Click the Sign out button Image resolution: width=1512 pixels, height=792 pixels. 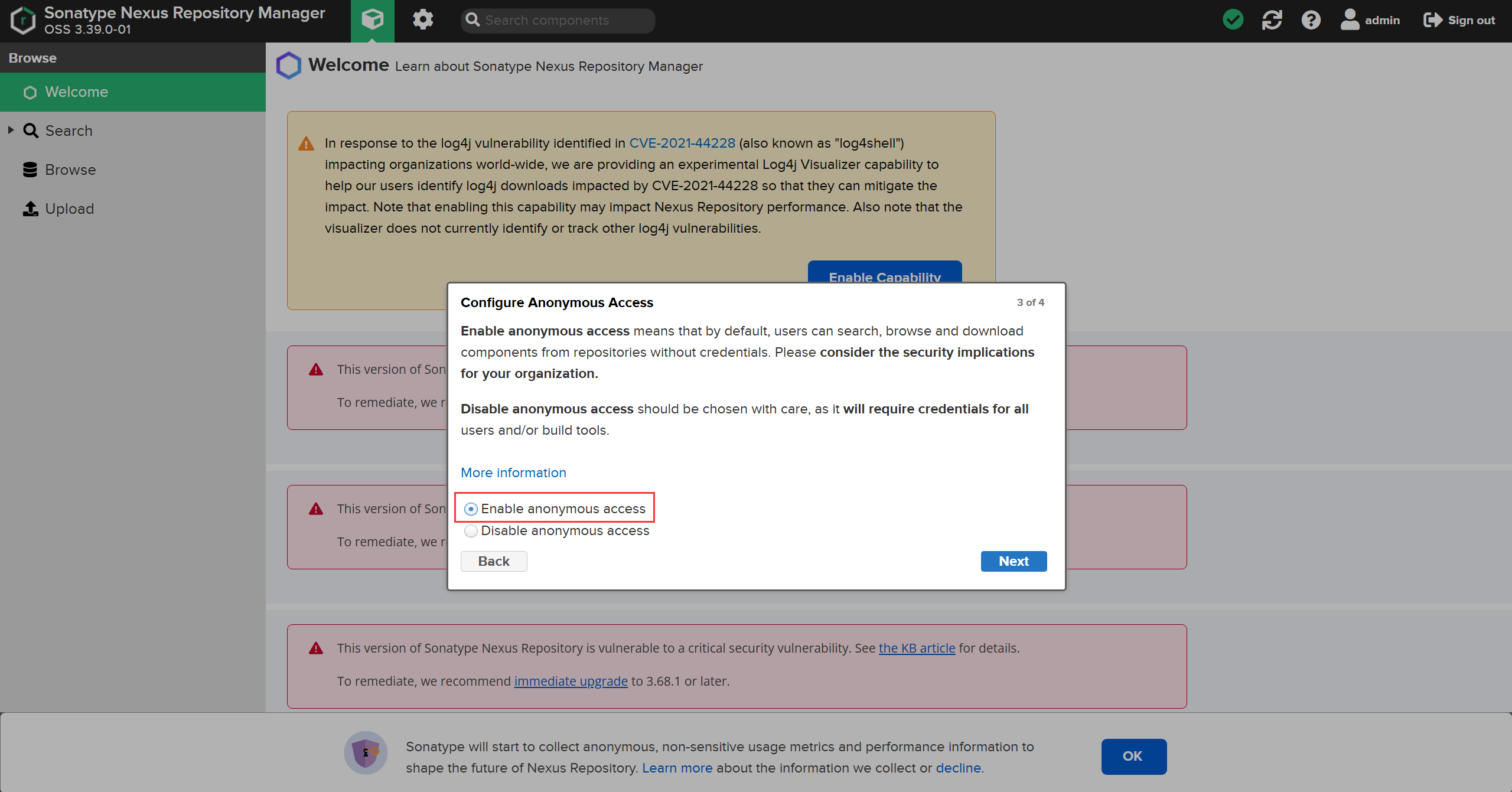[x=1459, y=20]
